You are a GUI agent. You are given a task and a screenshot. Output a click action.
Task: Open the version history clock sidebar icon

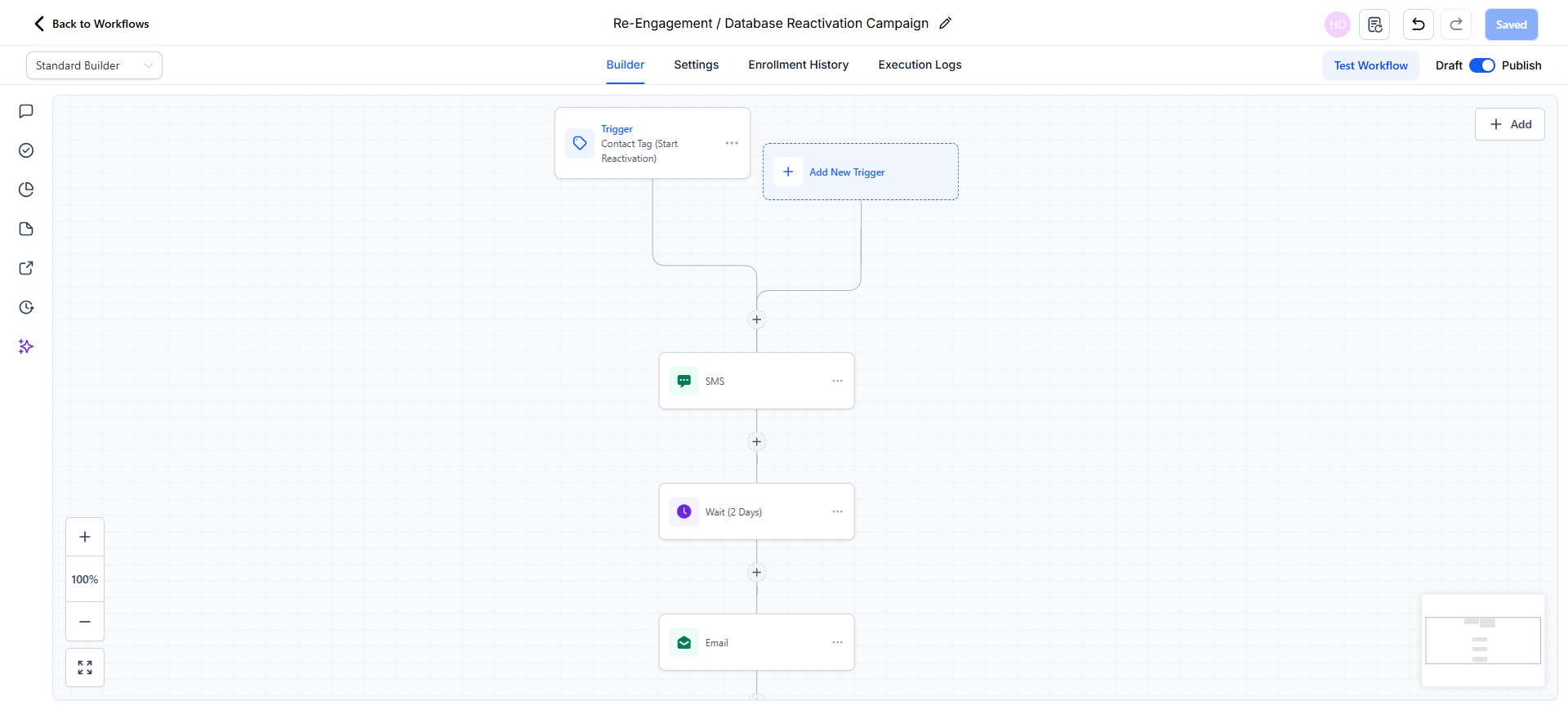(26, 307)
